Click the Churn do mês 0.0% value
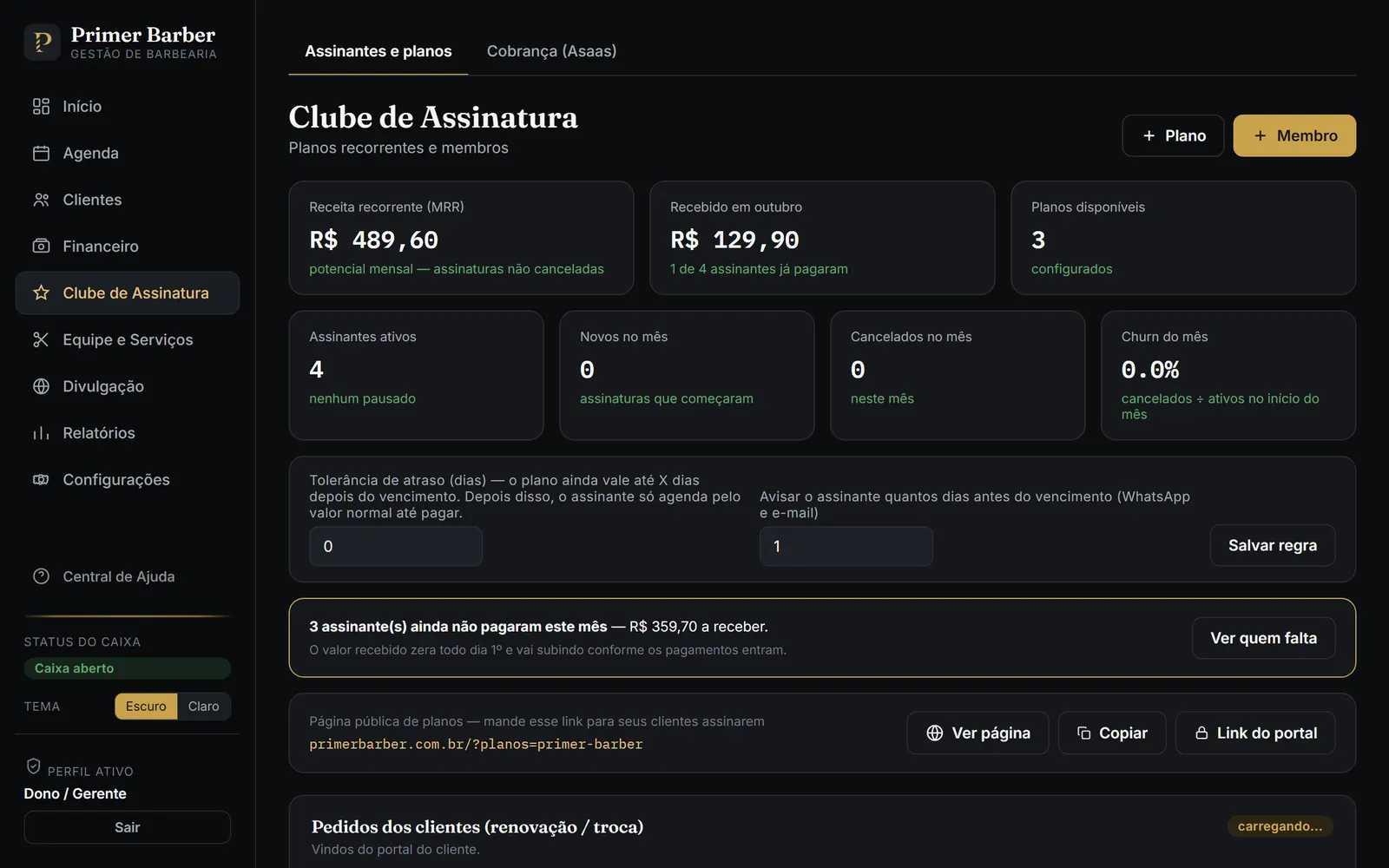The height and width of the screenshot is (868, 1389). 1150,370
